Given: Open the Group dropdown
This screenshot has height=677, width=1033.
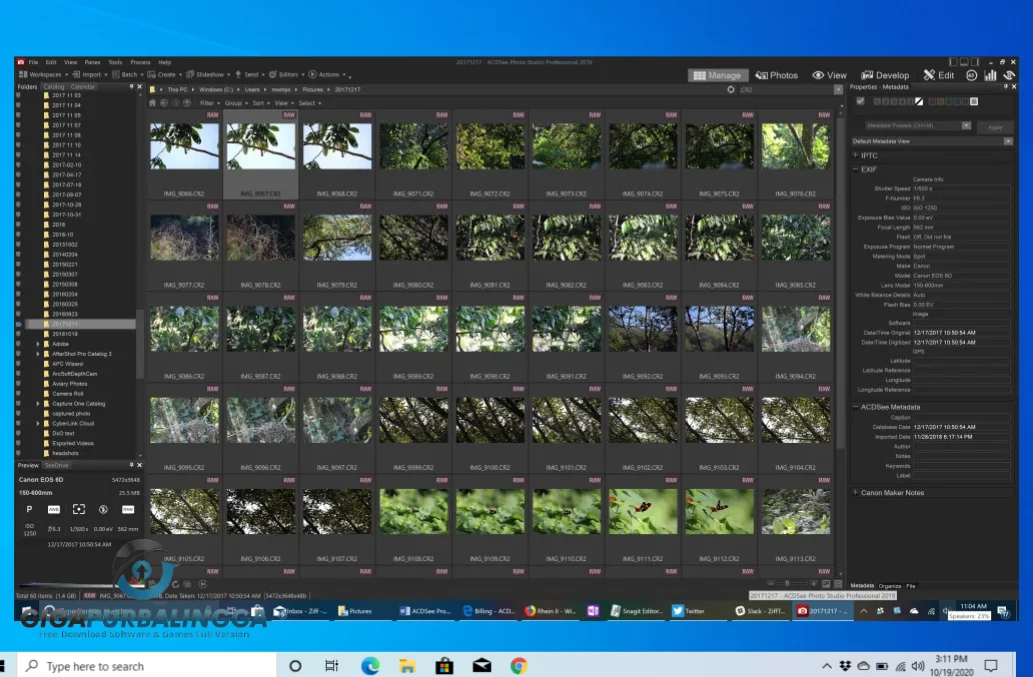Looking at the screenshot, I should click(x=236, y=103).
